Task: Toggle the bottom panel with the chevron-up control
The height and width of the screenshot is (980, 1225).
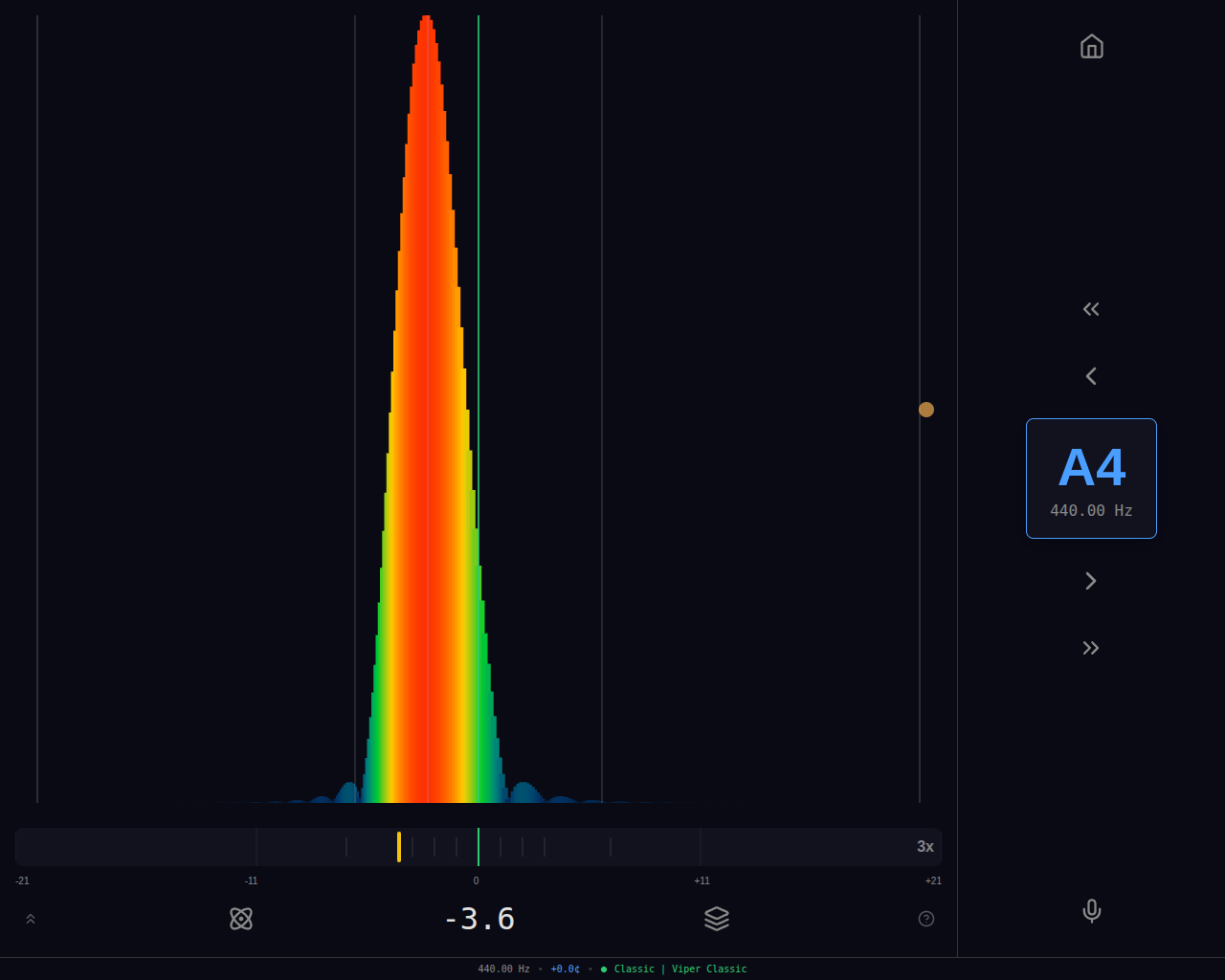Action: point(30,918)
